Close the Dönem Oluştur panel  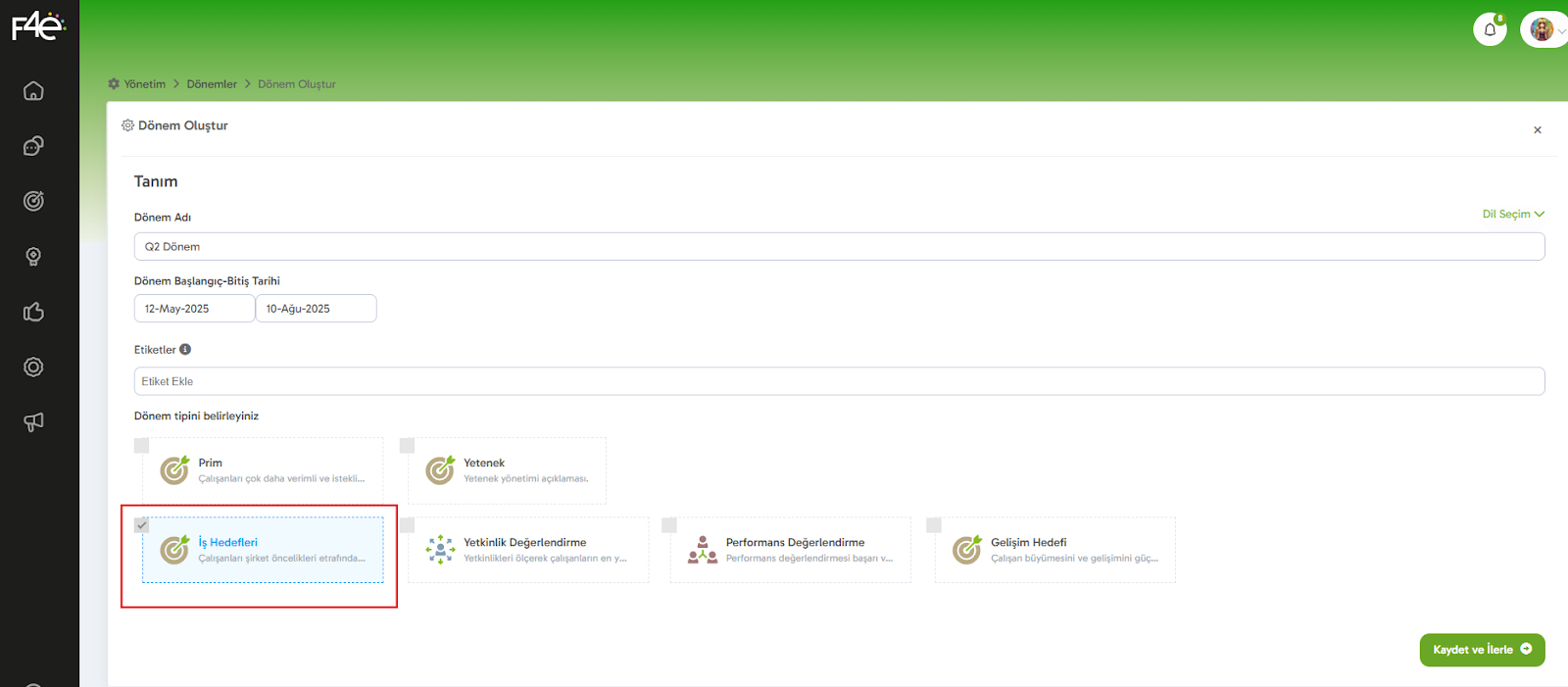(x=1537, y=130)
